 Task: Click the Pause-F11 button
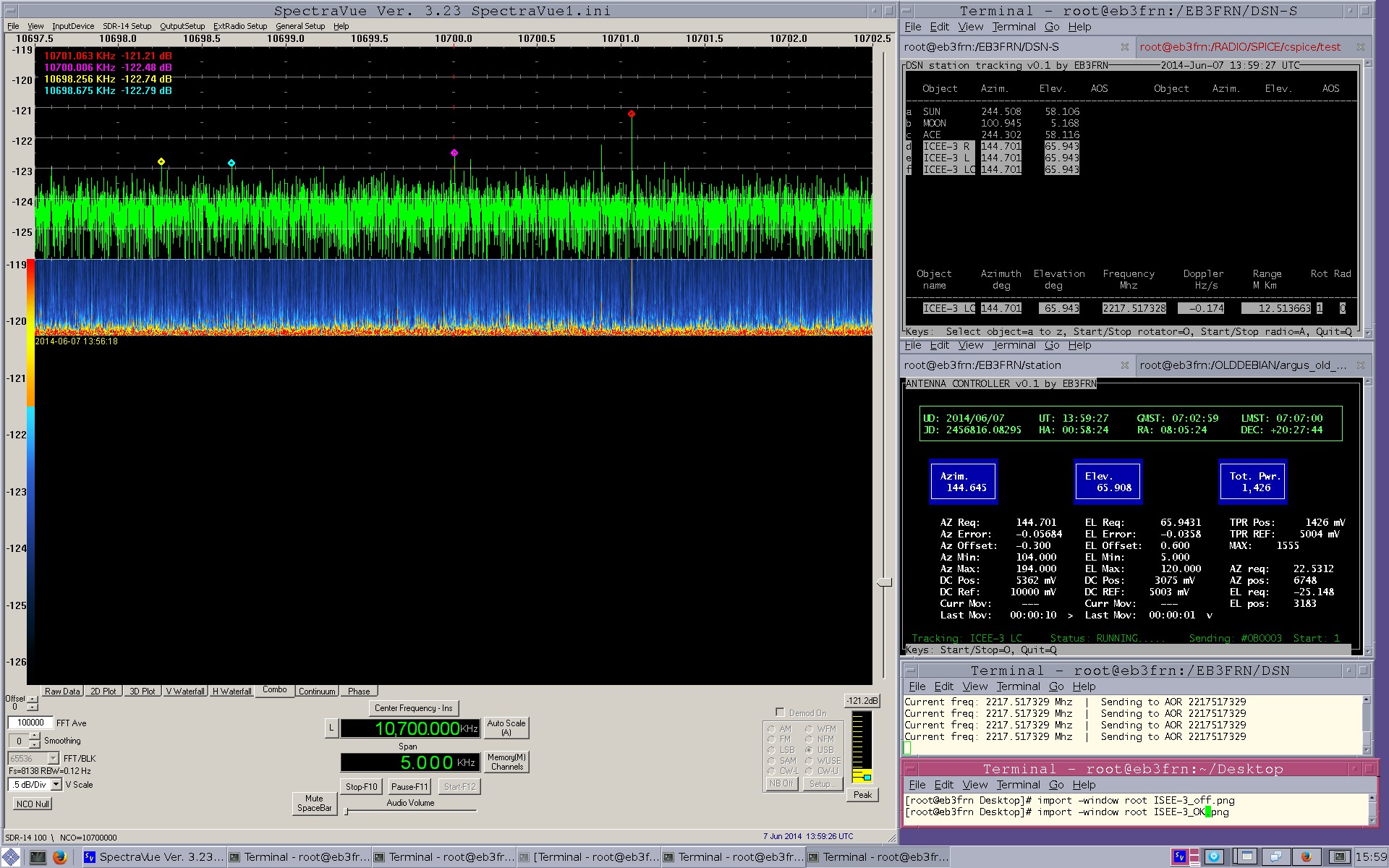click(409, 786)
